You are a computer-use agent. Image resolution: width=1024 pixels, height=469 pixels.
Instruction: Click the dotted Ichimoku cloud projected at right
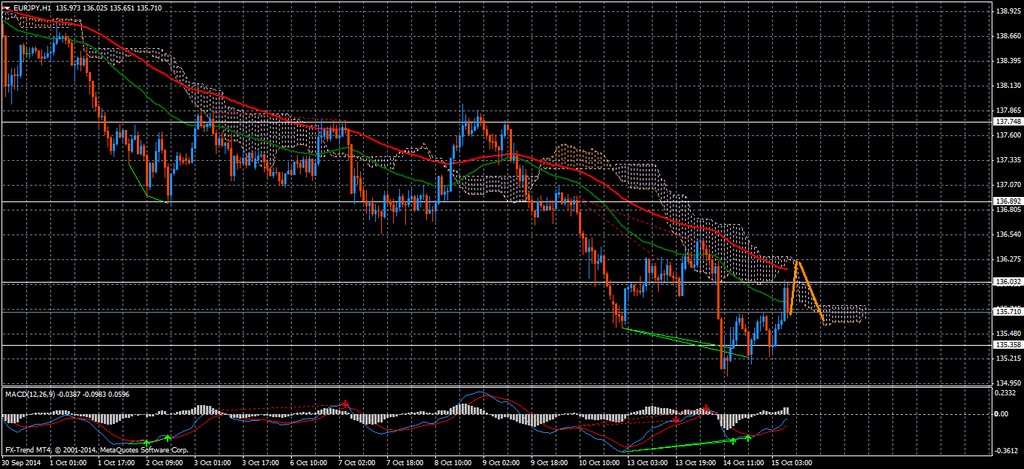[x=845, y=314]
